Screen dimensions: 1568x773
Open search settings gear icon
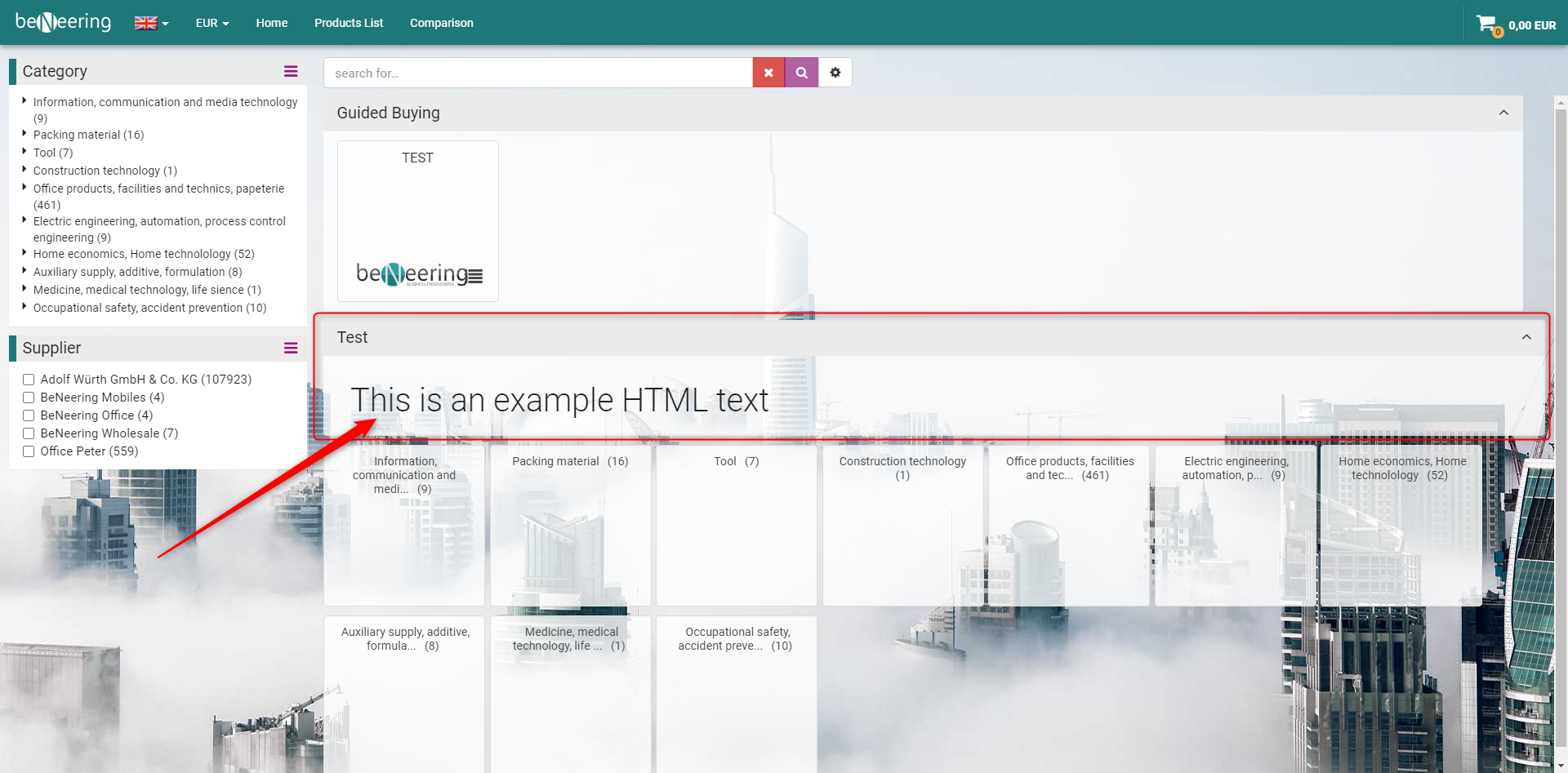[x=835, y=73]
